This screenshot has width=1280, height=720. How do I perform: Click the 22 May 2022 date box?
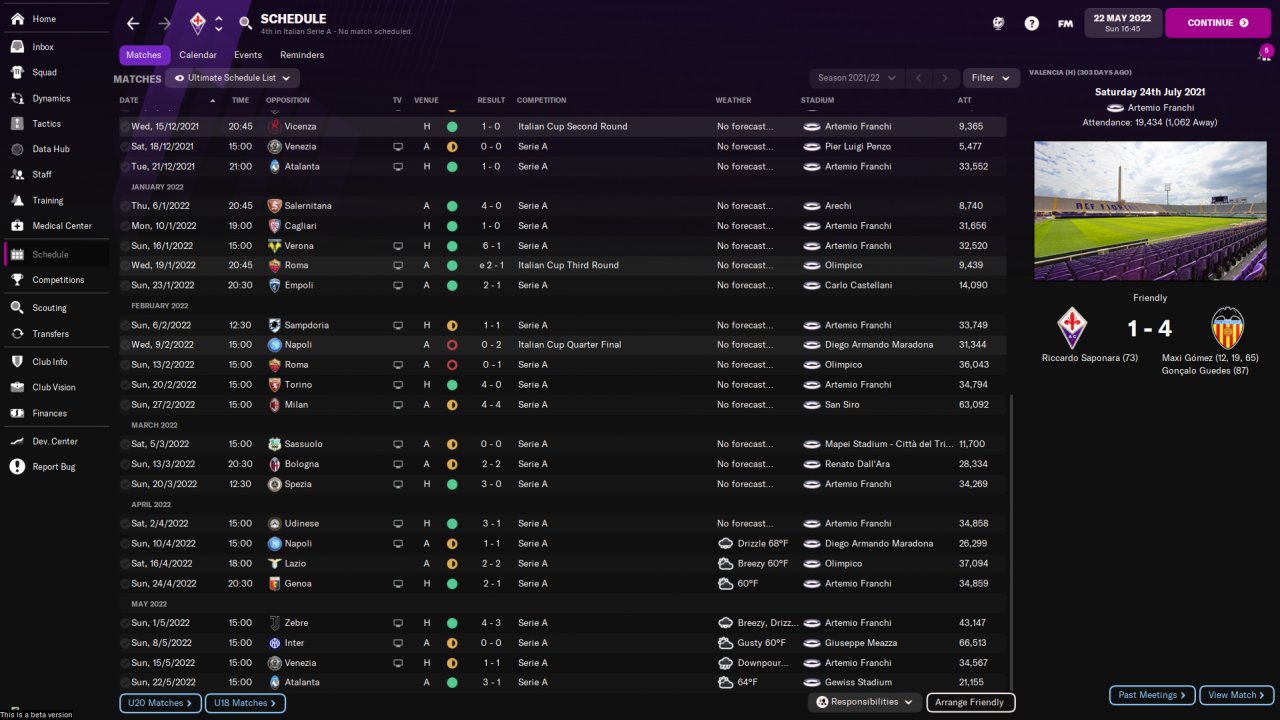1123,22
